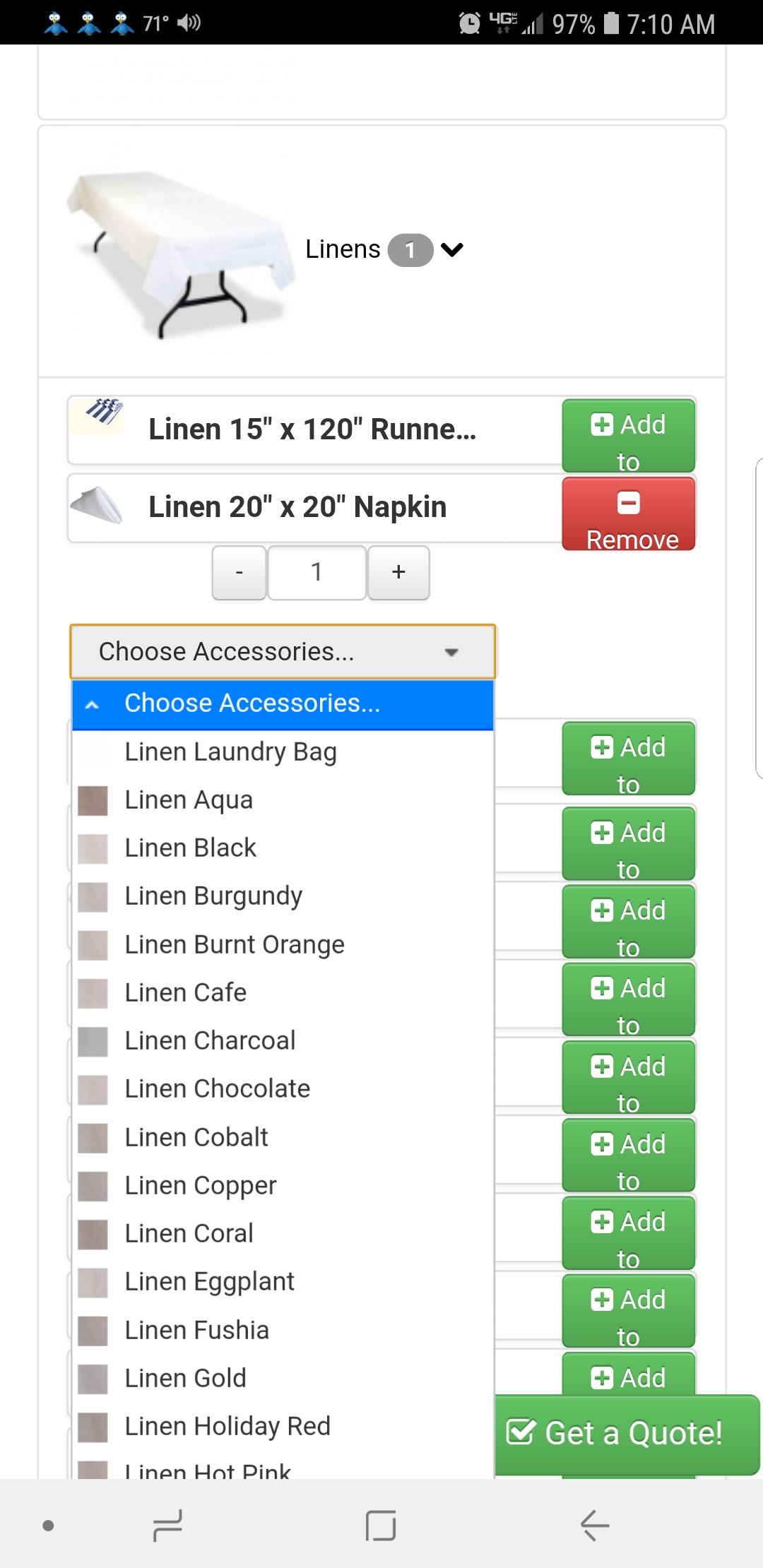This screenshot has width=763, height=1568.
Task: Increase napkin quantity with plus button
Action: tap(398, 573)
